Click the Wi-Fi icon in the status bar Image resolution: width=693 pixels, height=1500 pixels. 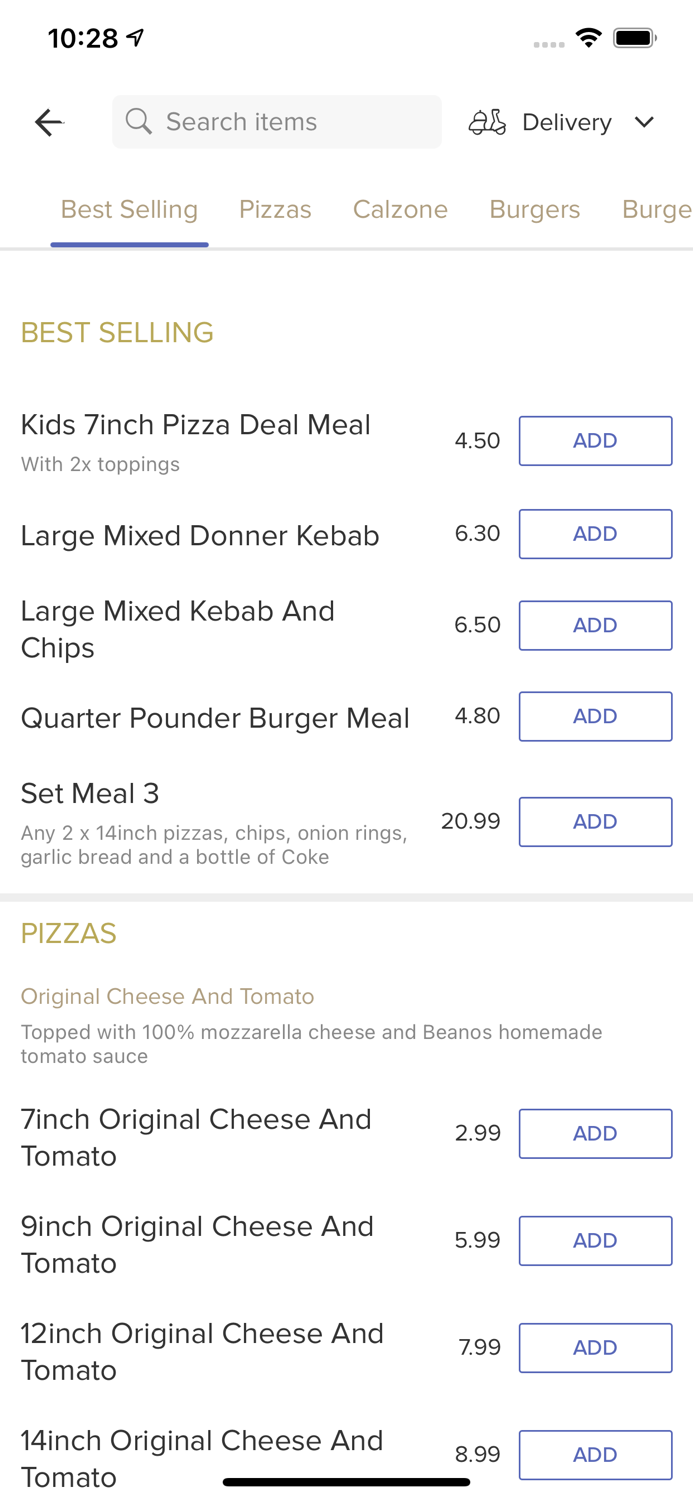coord(588,38)
